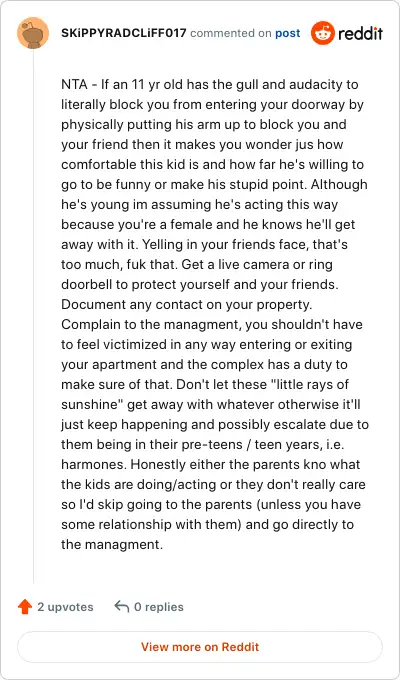Click the '0 replies' label
Viewport: 400px width, 680px height.
pyautogui.click(x=159, y=607)
